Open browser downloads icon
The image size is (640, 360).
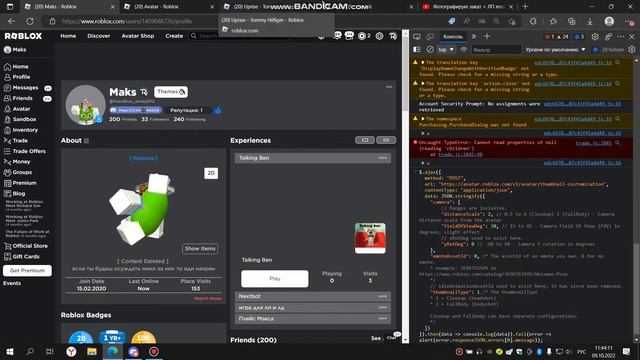point(590,21)
